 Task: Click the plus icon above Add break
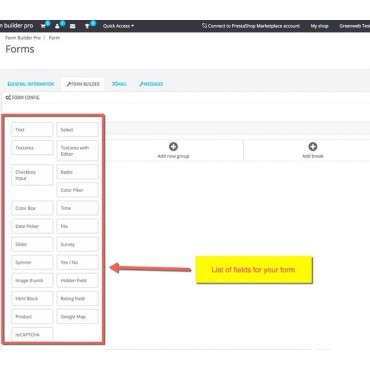(313, 146)
